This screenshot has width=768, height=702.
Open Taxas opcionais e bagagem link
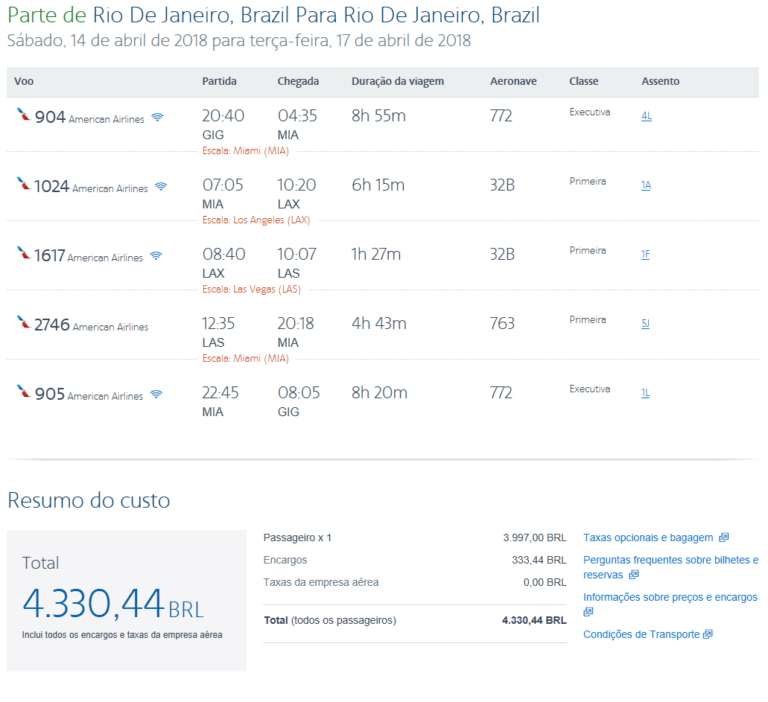click(648, 538)
